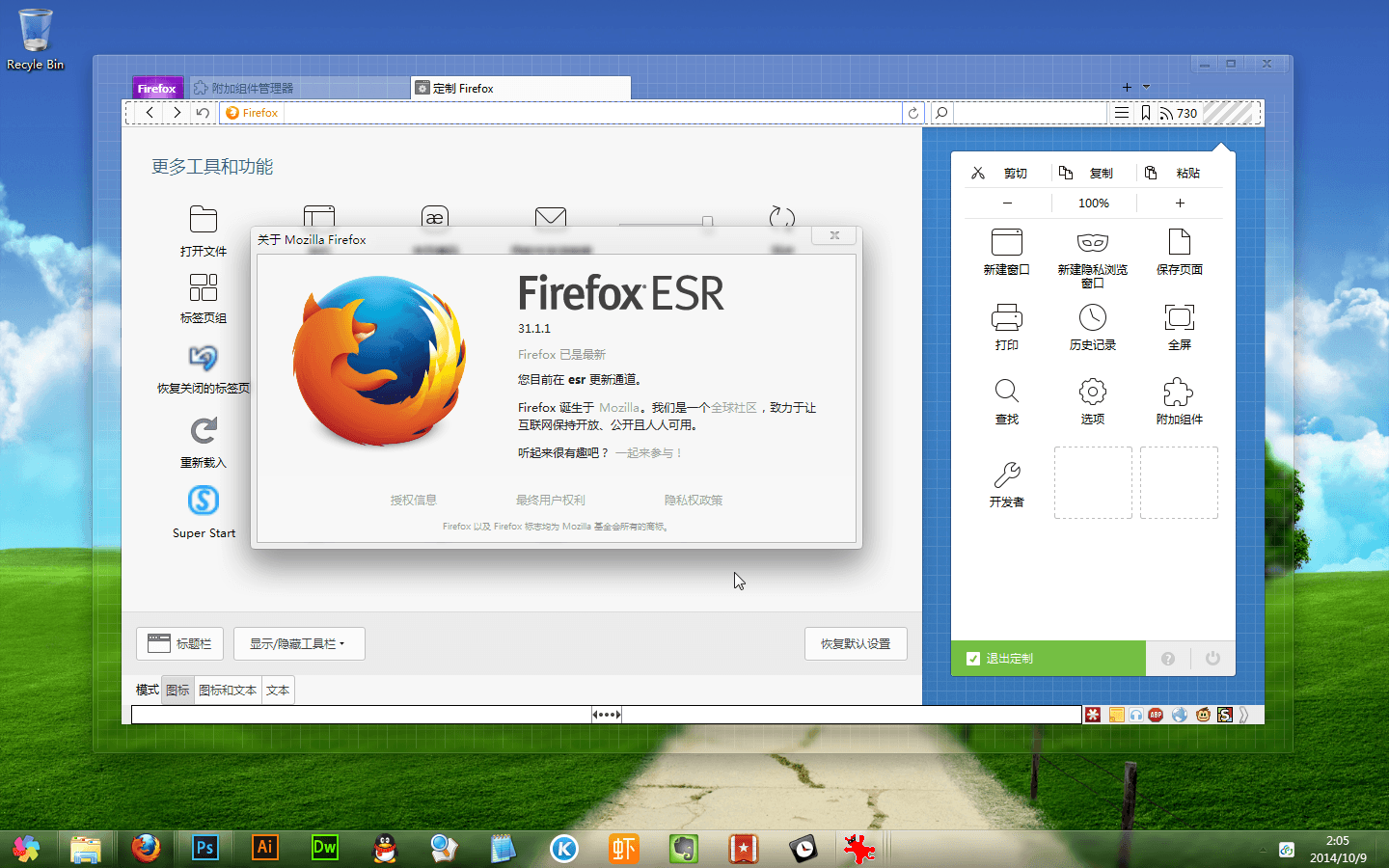Click the 最终用户权利 end-user rights link
The image size is (1389, 868).
(x=551, y=500)
